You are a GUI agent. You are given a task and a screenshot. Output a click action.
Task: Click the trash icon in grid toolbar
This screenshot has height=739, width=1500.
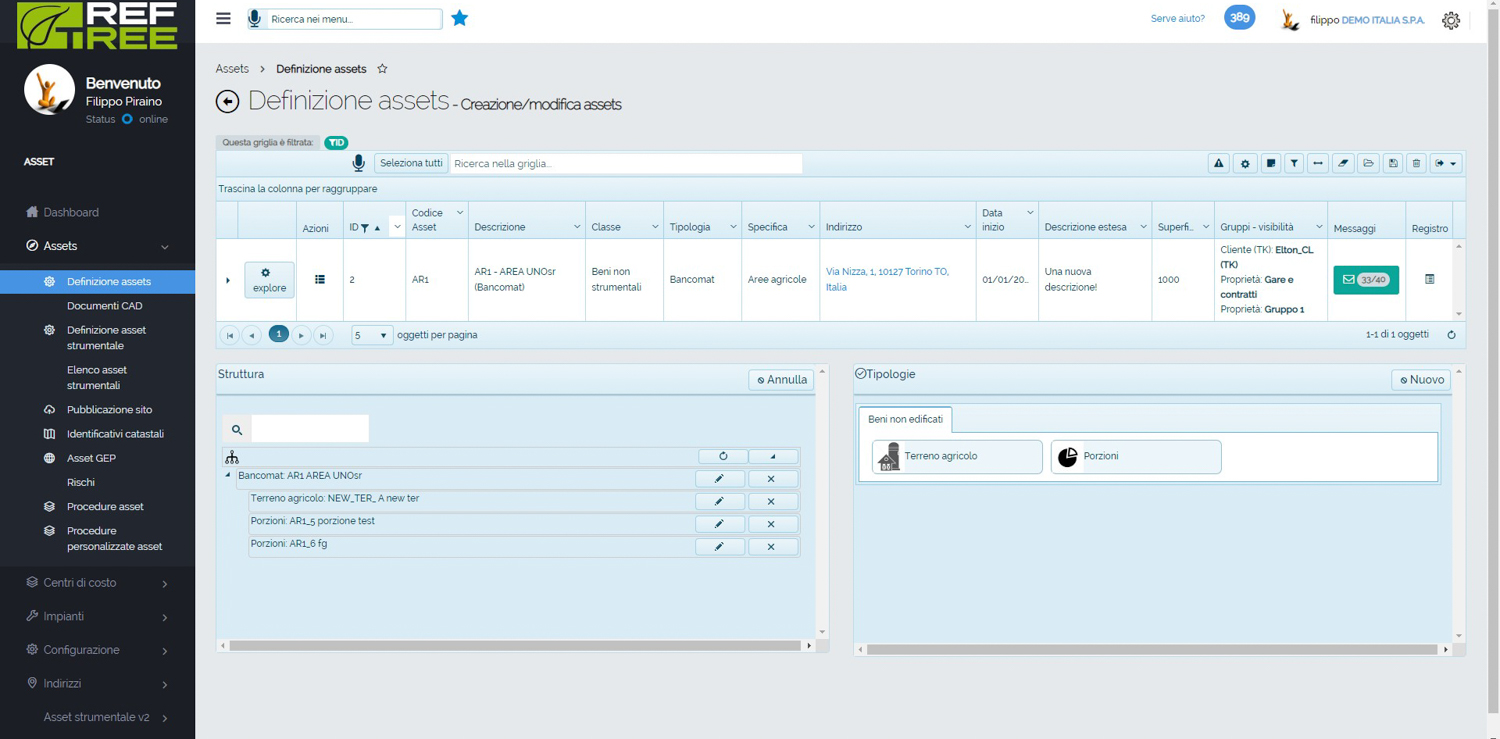pyautogui.click(x=1416, y=164)
